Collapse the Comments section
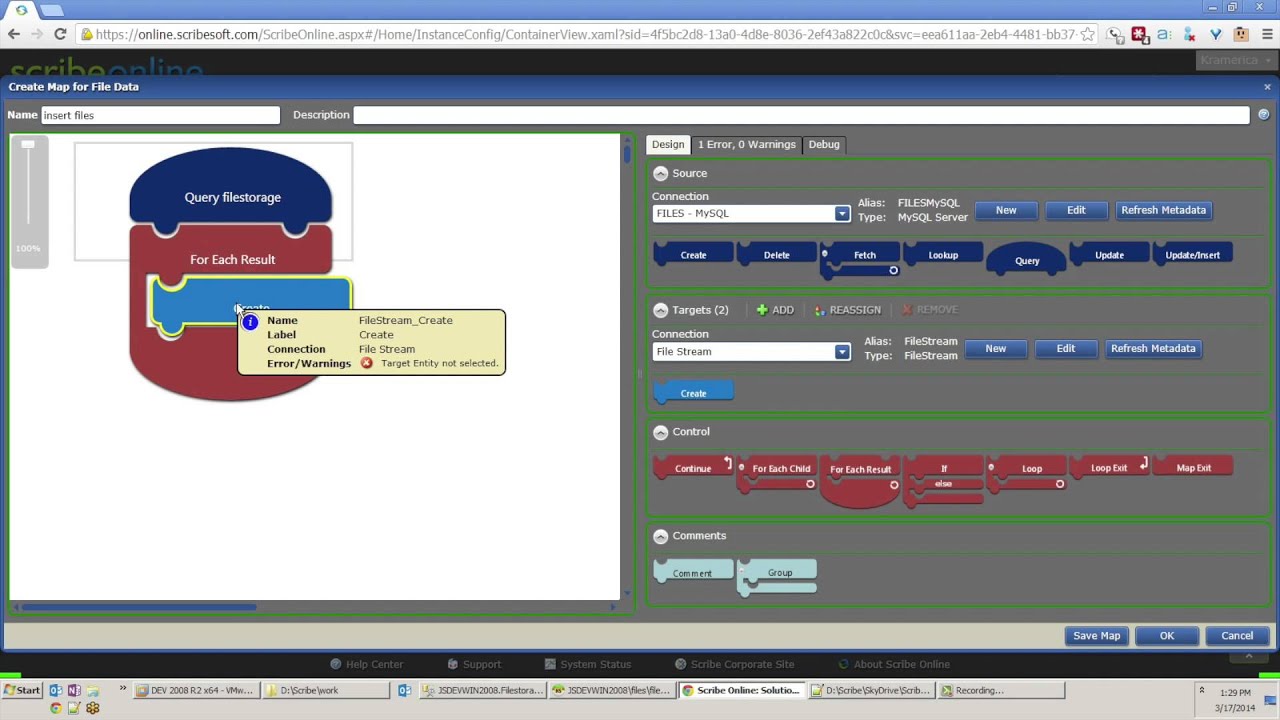Viewport: 1280px width, 720px height. tap(660, 536)
